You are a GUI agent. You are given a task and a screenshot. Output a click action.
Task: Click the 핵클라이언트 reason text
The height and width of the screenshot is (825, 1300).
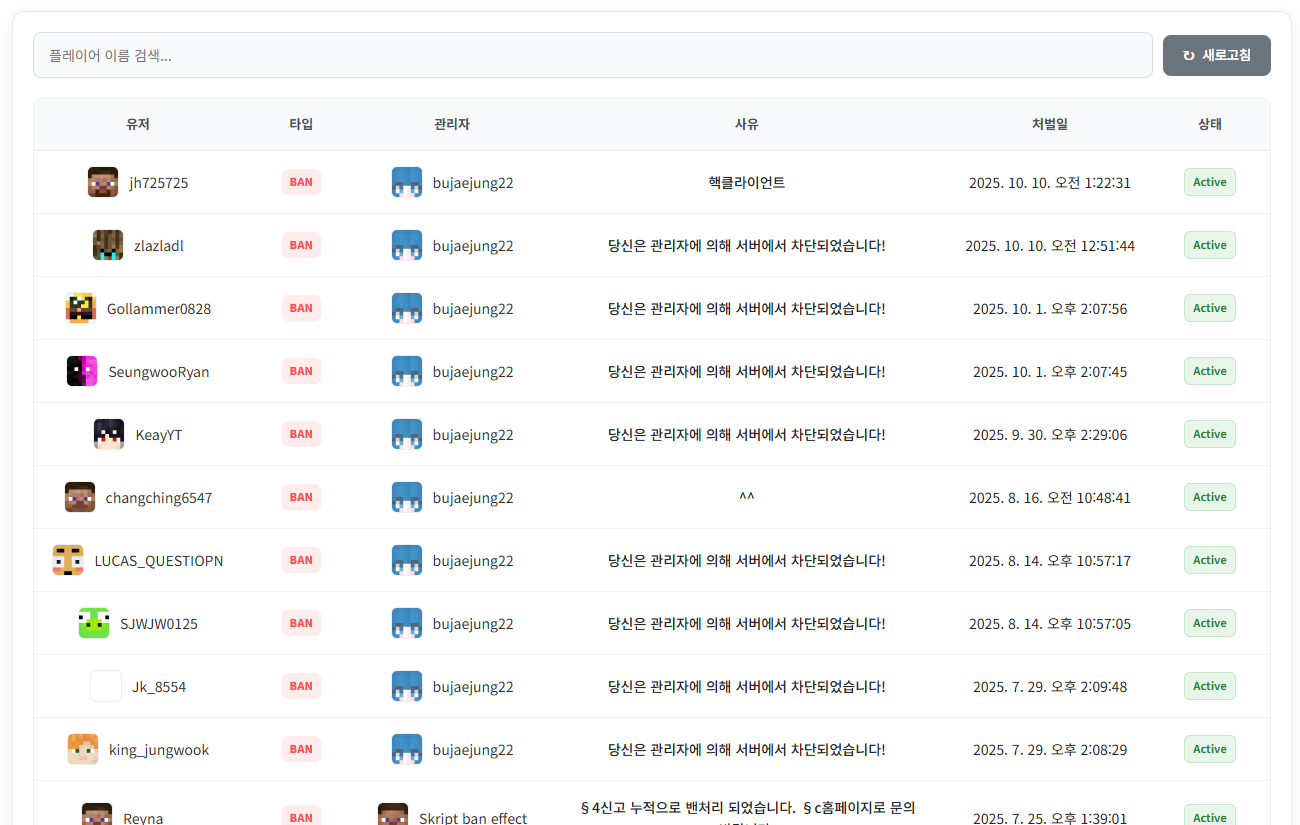click(746, 182)
